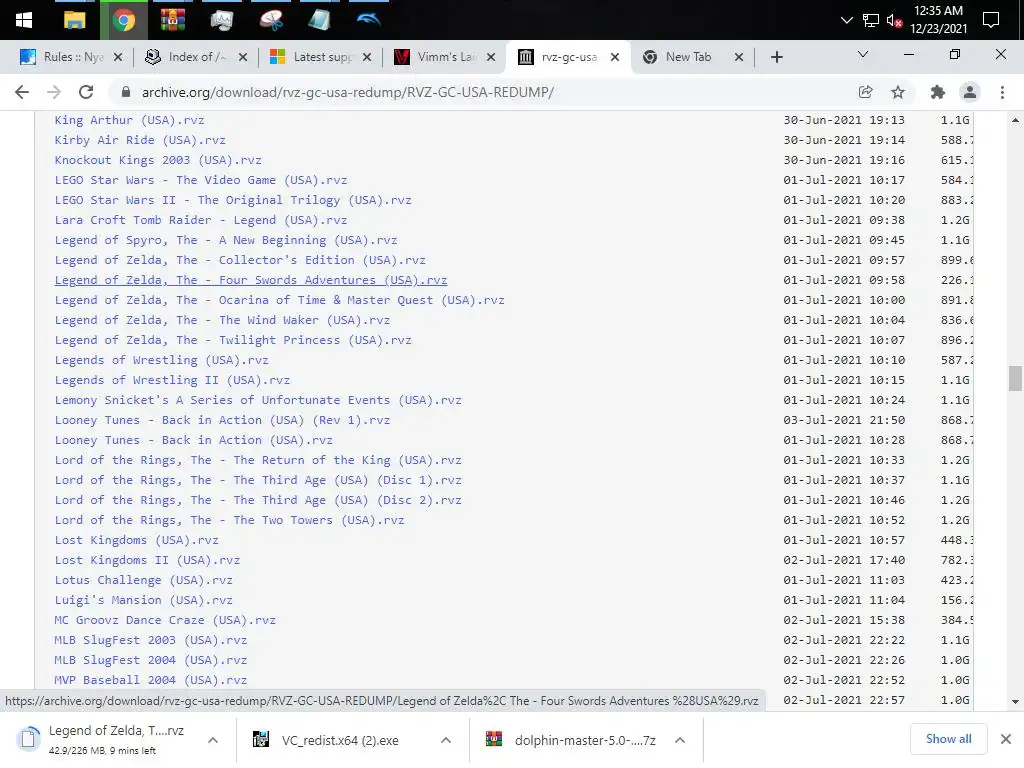Close the rvz-gc-usa tab
The height and width of the screenshot is (768, 1024).
[x=615, y=57]
